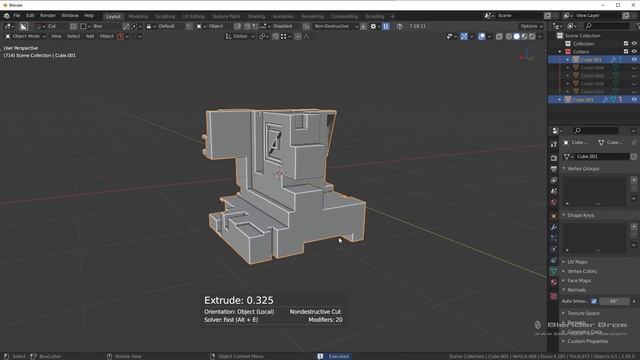The height and width of the screenshot is (360, 640).
Task: Open the Render menu
Action: (48, 16)
